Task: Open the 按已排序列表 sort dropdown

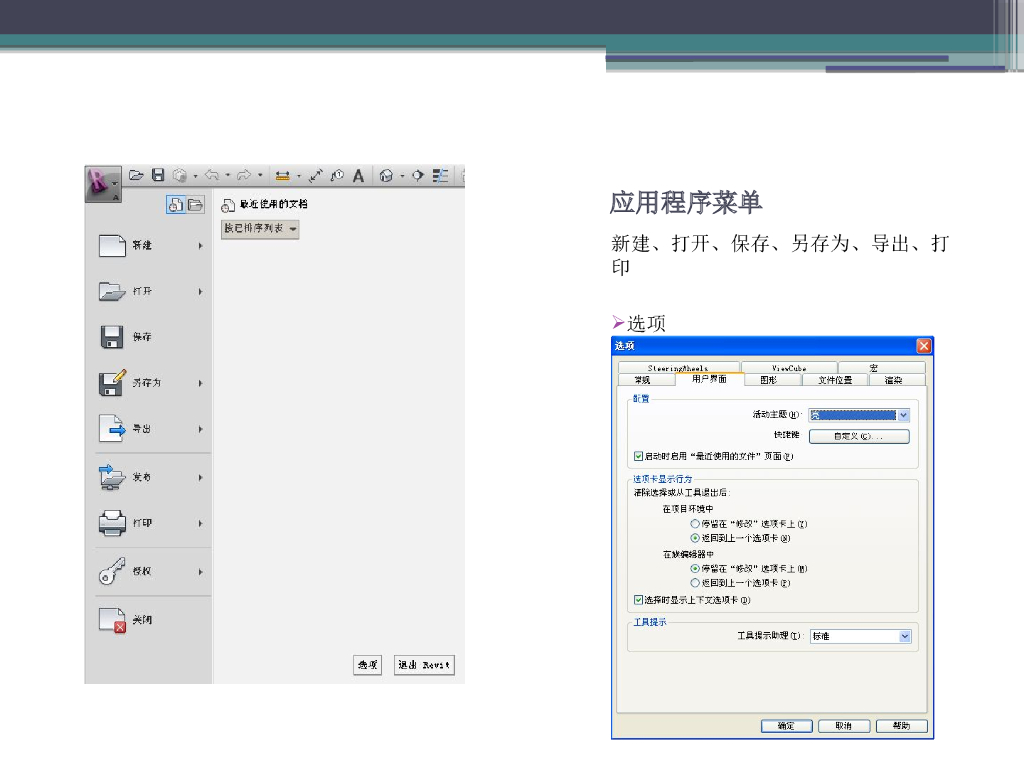Action: [260, 229]
